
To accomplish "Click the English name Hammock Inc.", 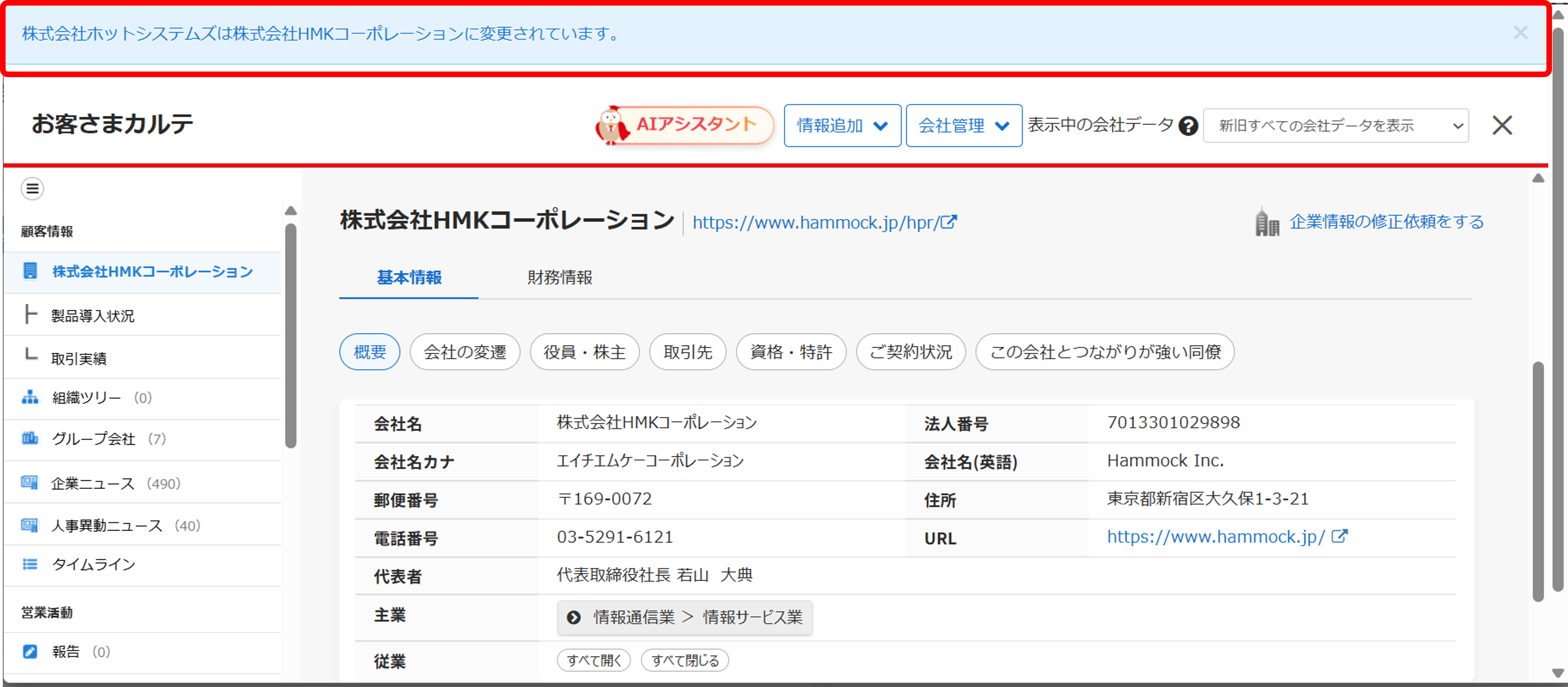I will point(1165,461).
